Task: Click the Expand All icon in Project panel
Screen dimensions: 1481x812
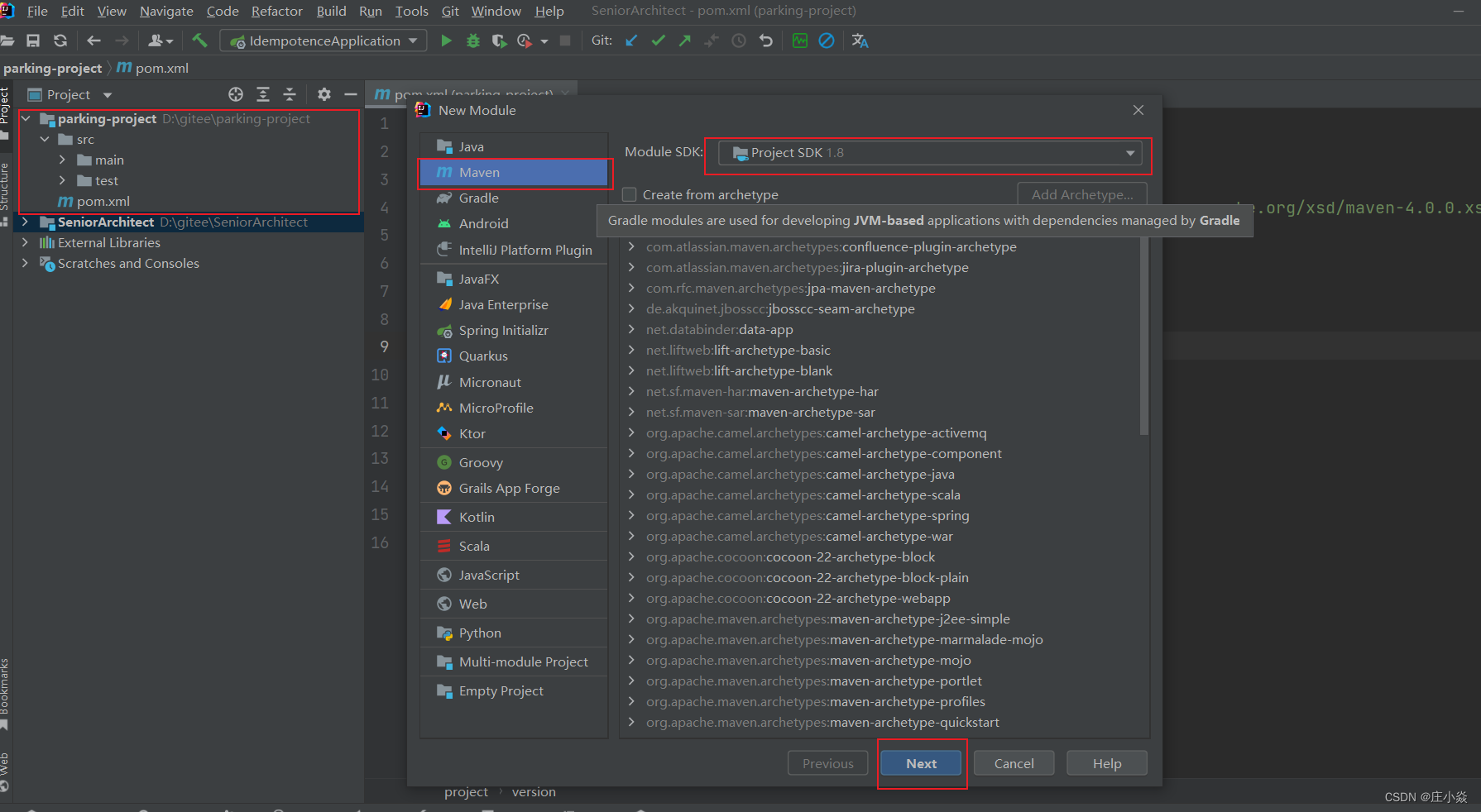Action: [263, 94]
